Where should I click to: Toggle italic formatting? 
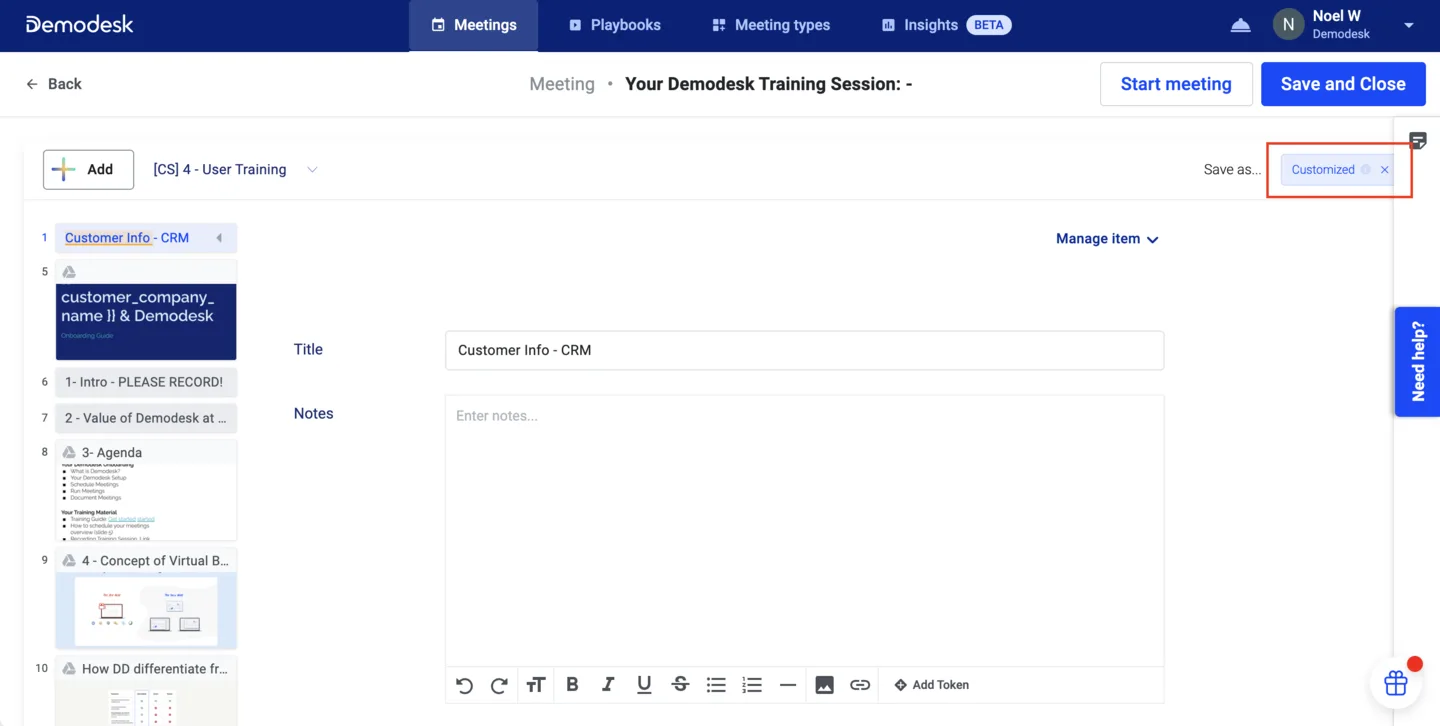click(608, 685)
